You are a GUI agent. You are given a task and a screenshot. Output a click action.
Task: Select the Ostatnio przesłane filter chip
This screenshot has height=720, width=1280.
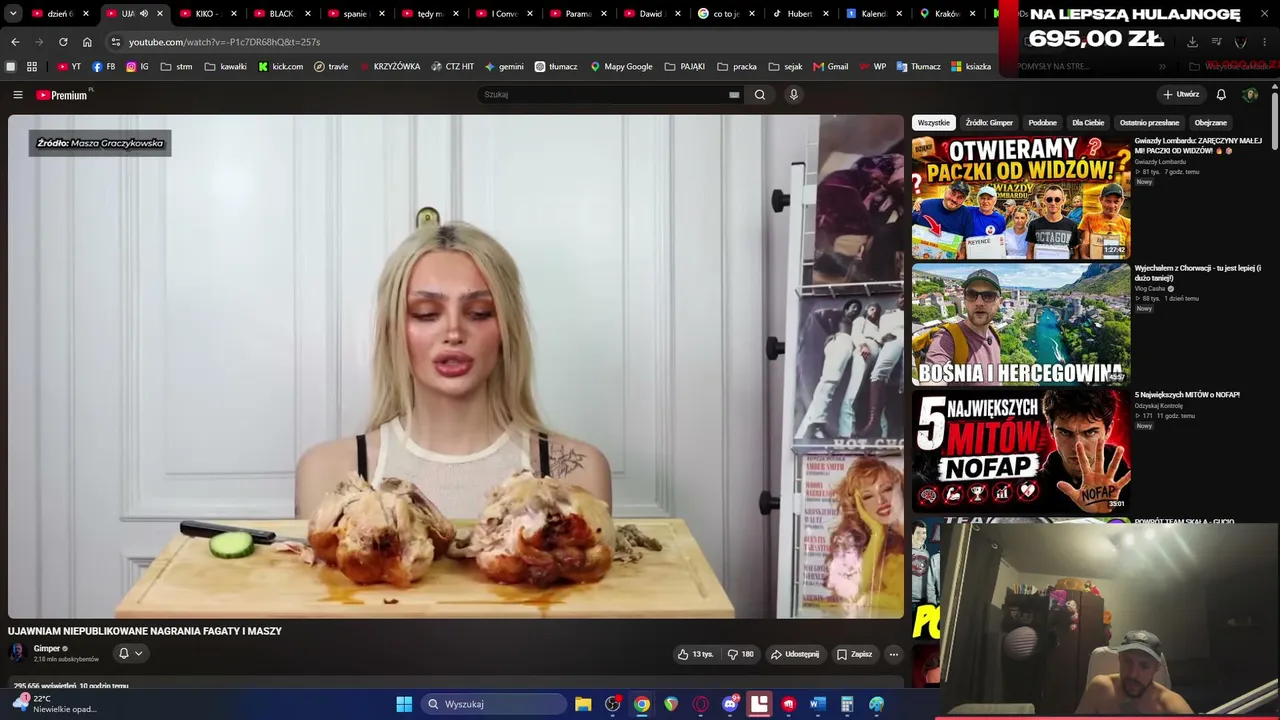tap(1149, 123)
